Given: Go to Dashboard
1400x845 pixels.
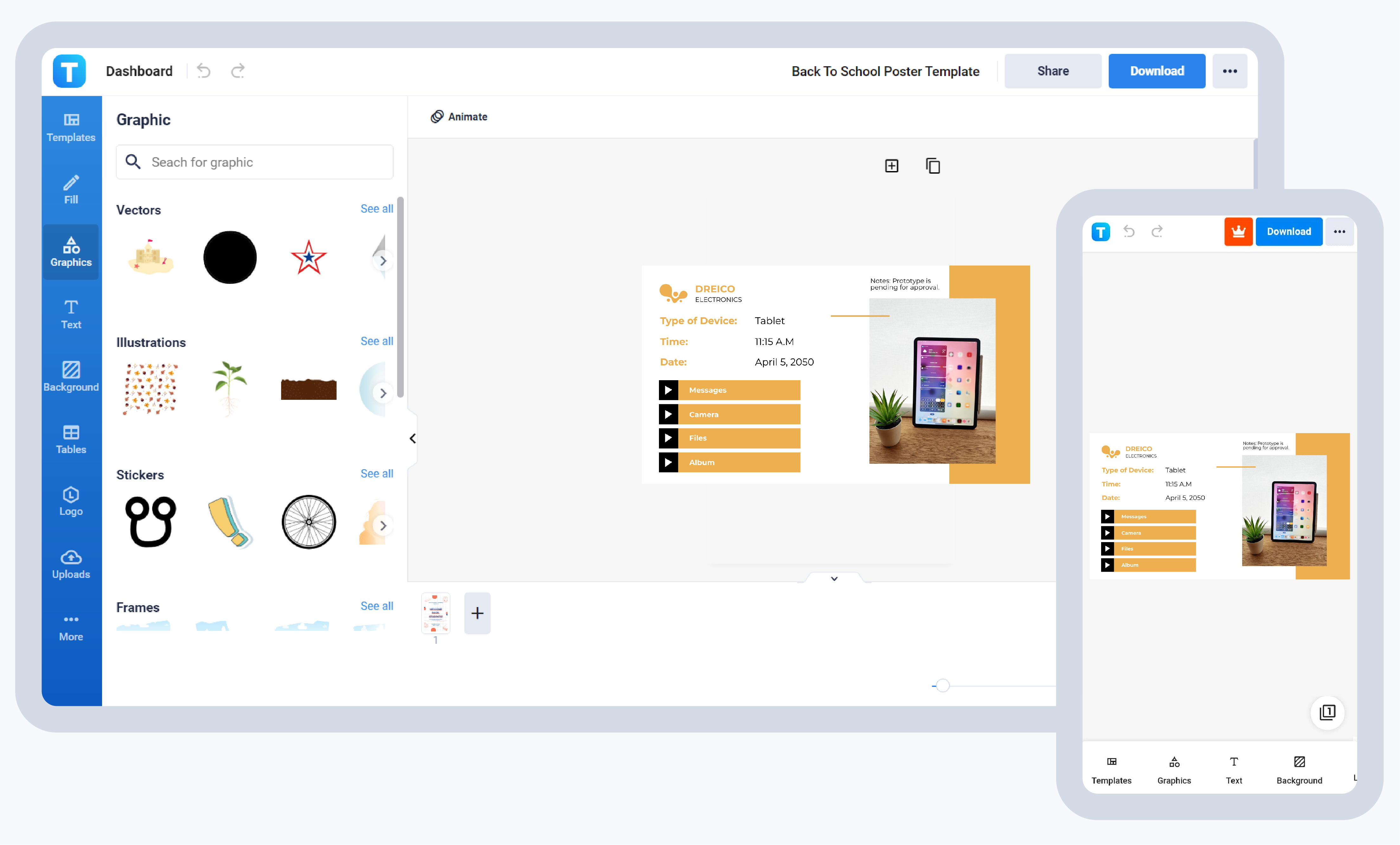Looking at the screenshot, I should point(139,71).
